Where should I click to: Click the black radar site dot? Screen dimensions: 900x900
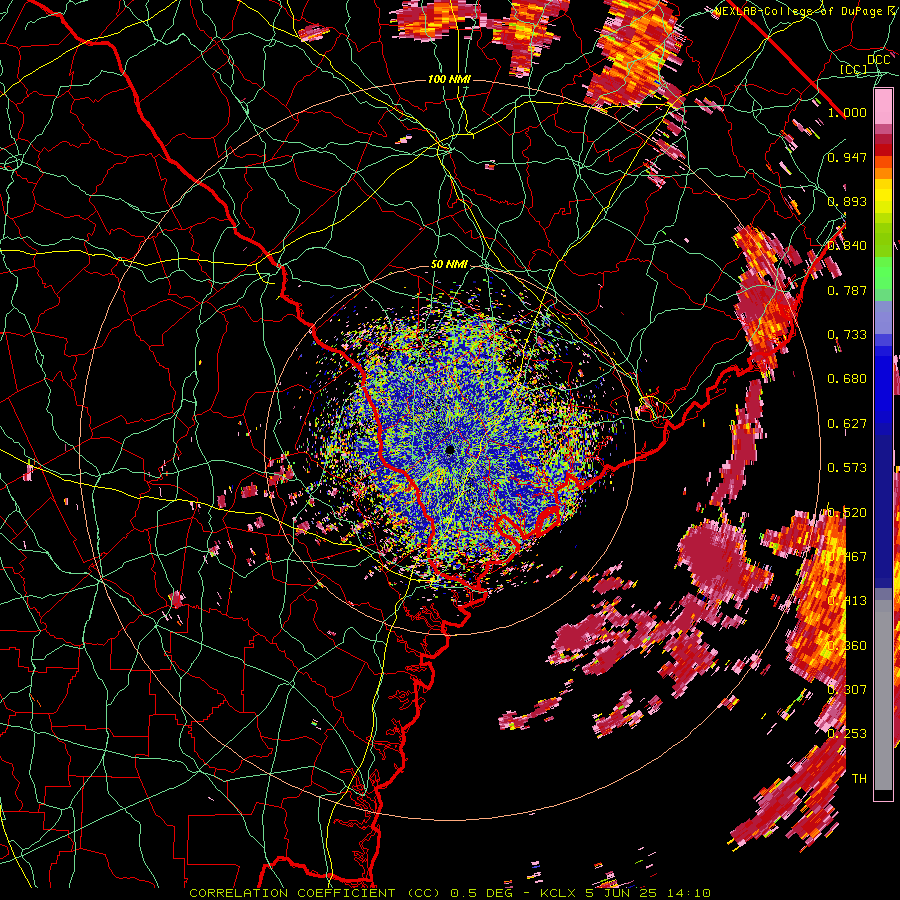450,449
